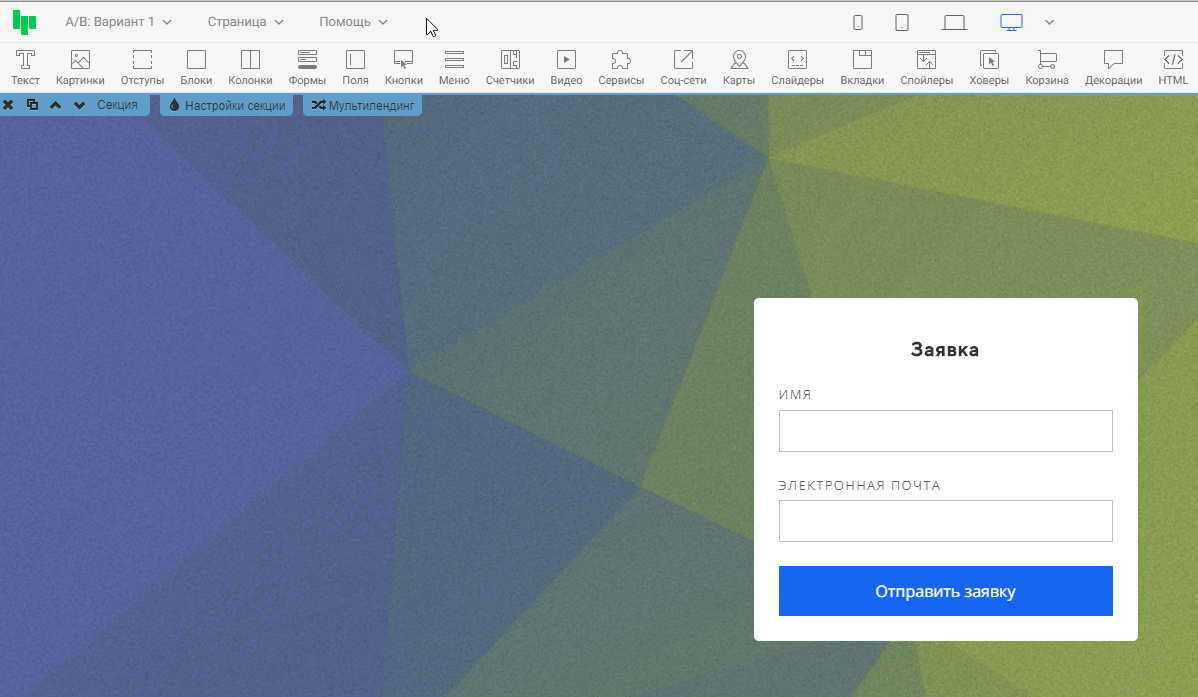
Task: Switch to mobile phone preview
Action: pyautogui.click(x=857, y=22)
